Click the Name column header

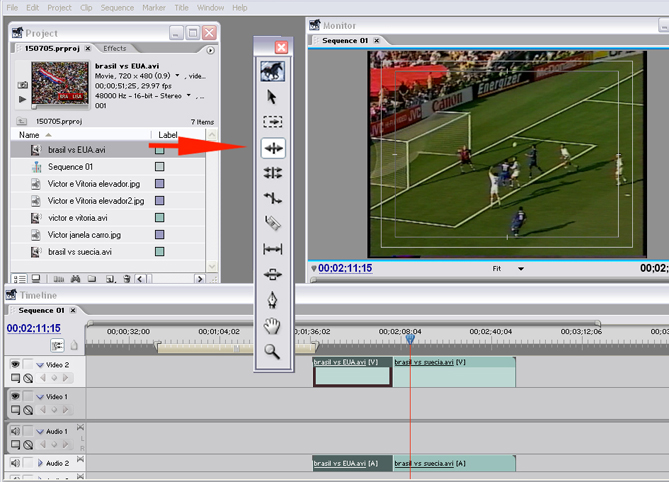tap(30, 134)
